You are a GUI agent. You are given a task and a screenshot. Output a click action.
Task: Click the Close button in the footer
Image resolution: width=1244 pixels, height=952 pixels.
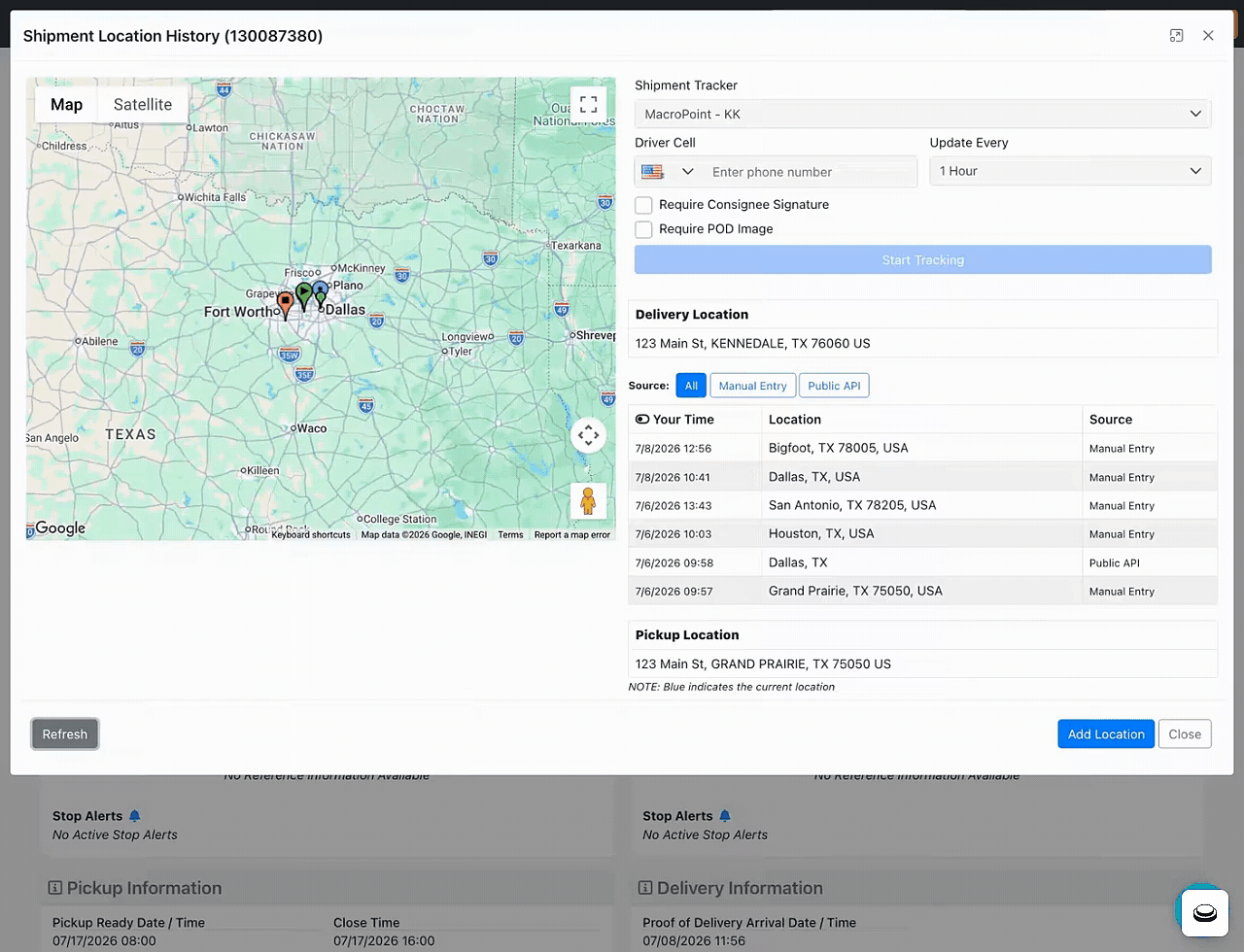click(1185, 734)
